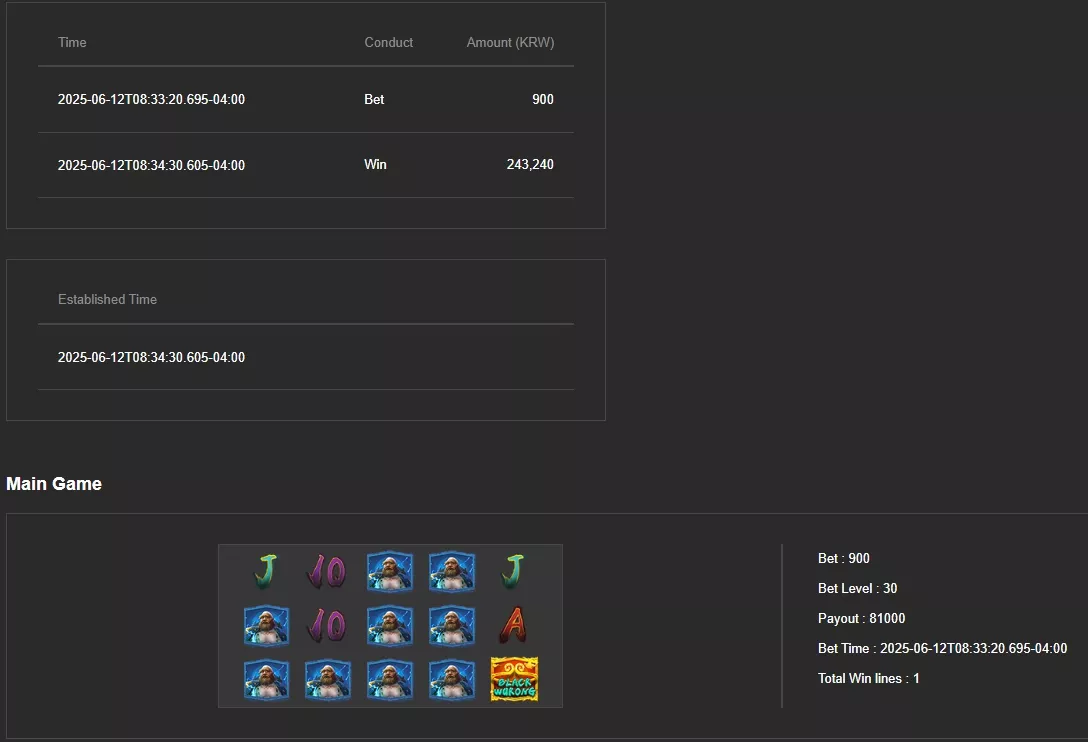Click the Total Win lines : 1 text
This screenshot has height=742, width=1088.
pyautogui.click(x=869, y=678)
